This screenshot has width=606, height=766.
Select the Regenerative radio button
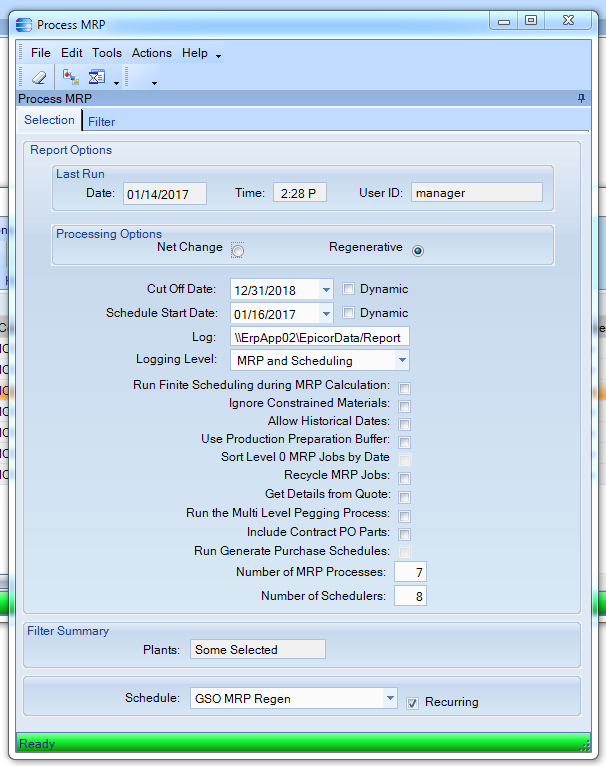(x=418, y=251)
